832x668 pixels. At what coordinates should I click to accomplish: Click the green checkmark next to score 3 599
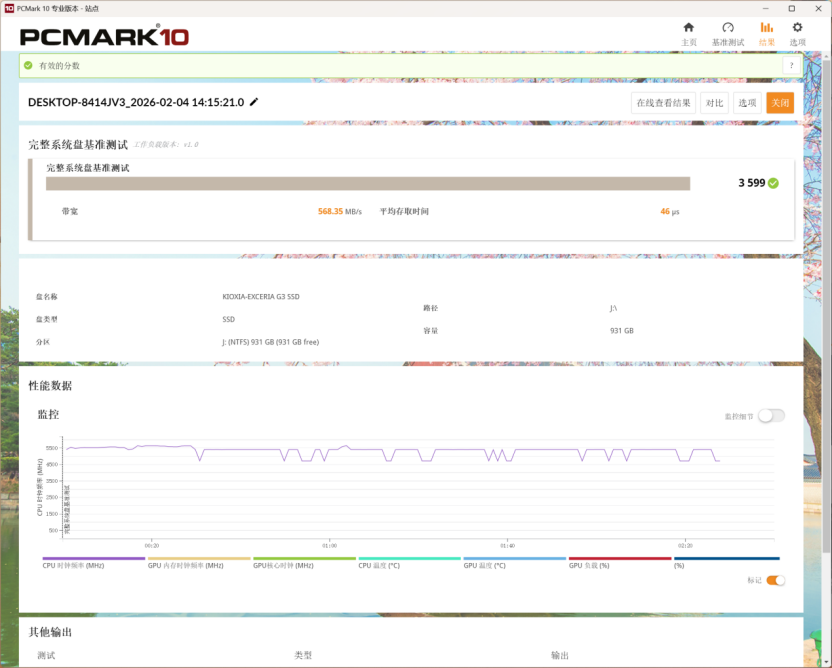[773, 183]
